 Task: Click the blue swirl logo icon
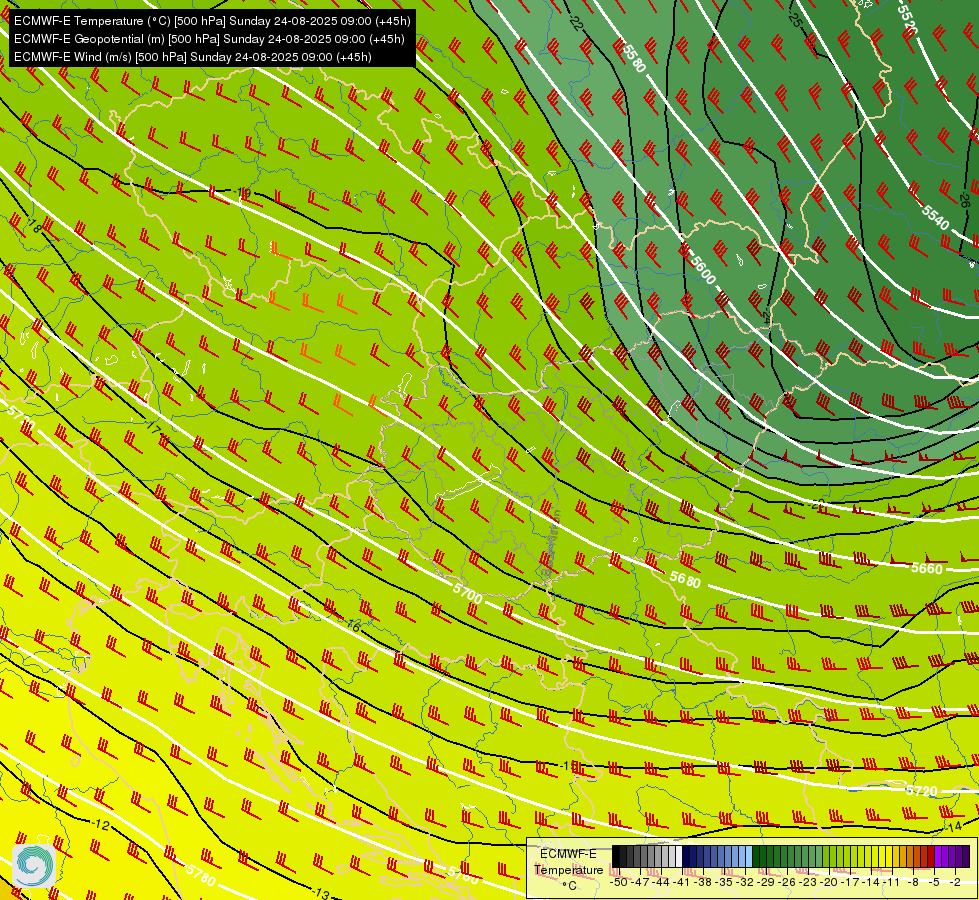click(x=34, y=865)
